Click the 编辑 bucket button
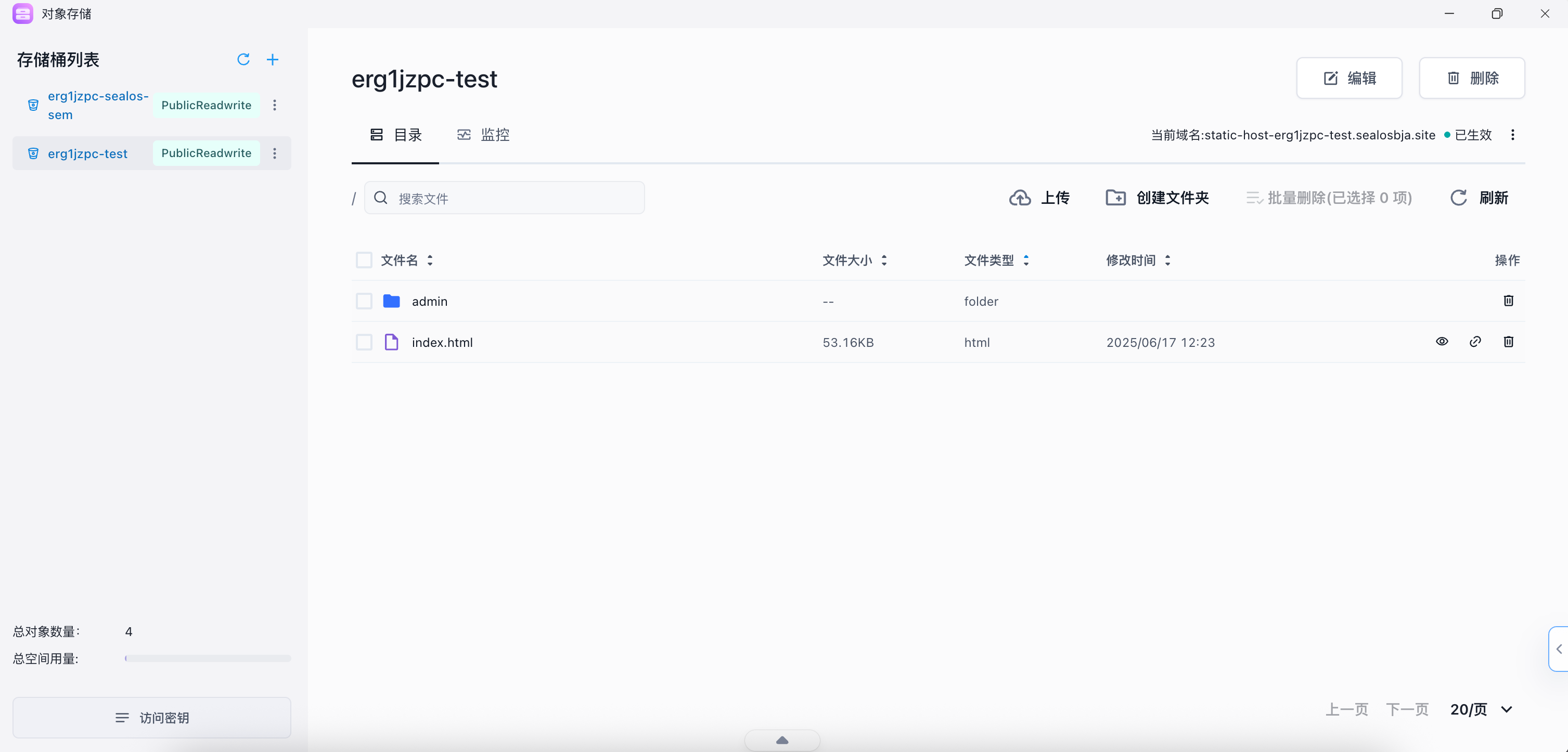Viewport: 1568px width, 752px height. [x=1349, y=78]
